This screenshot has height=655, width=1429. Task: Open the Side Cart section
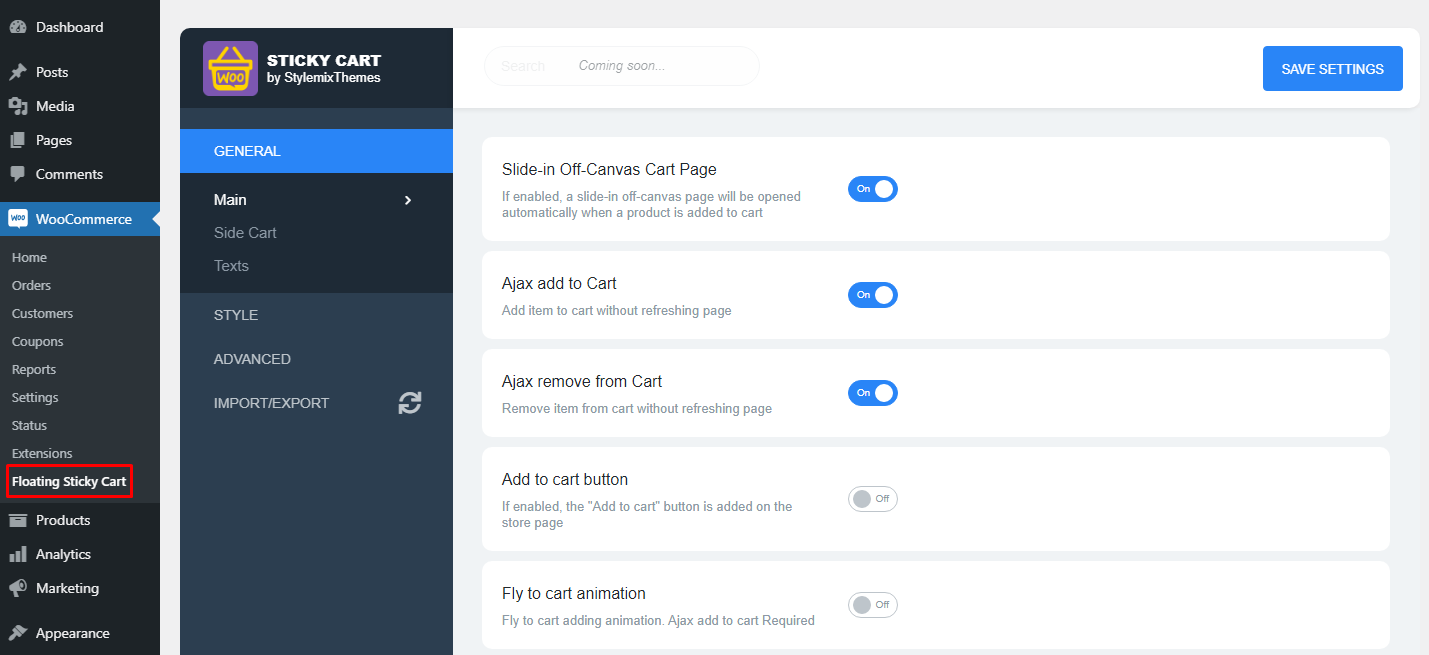(x=245, y=232)
